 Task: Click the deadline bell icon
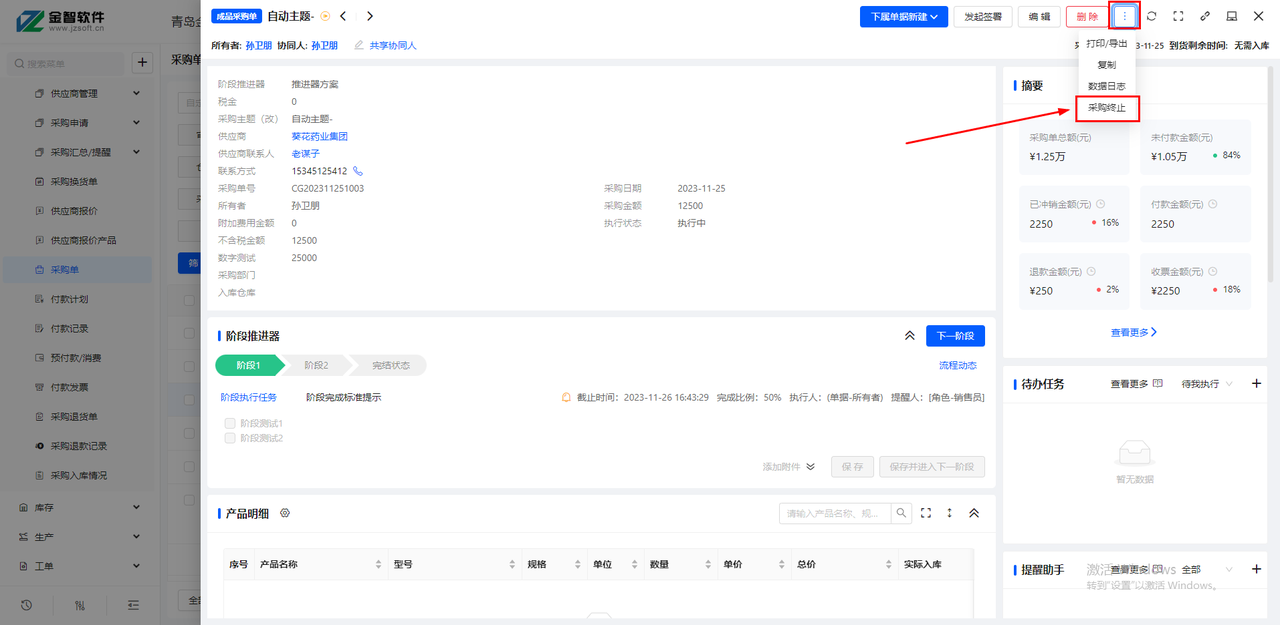point(566,397)
